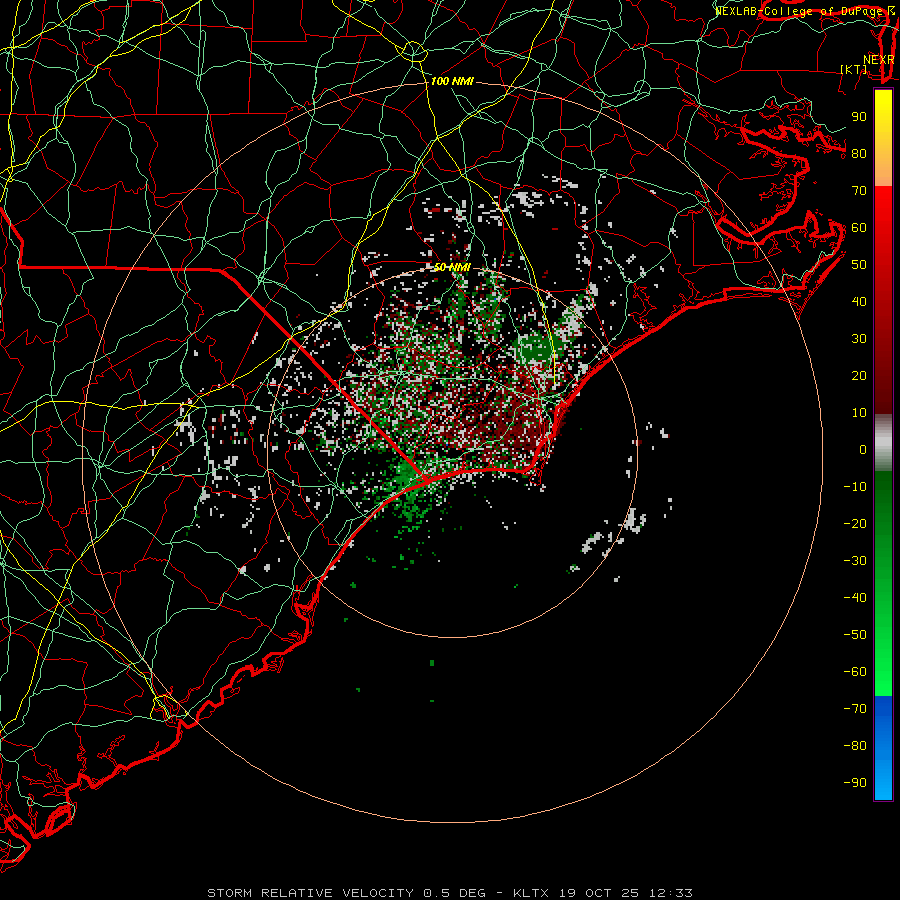Click the -70 value on velocity scale

coord(855,709)
